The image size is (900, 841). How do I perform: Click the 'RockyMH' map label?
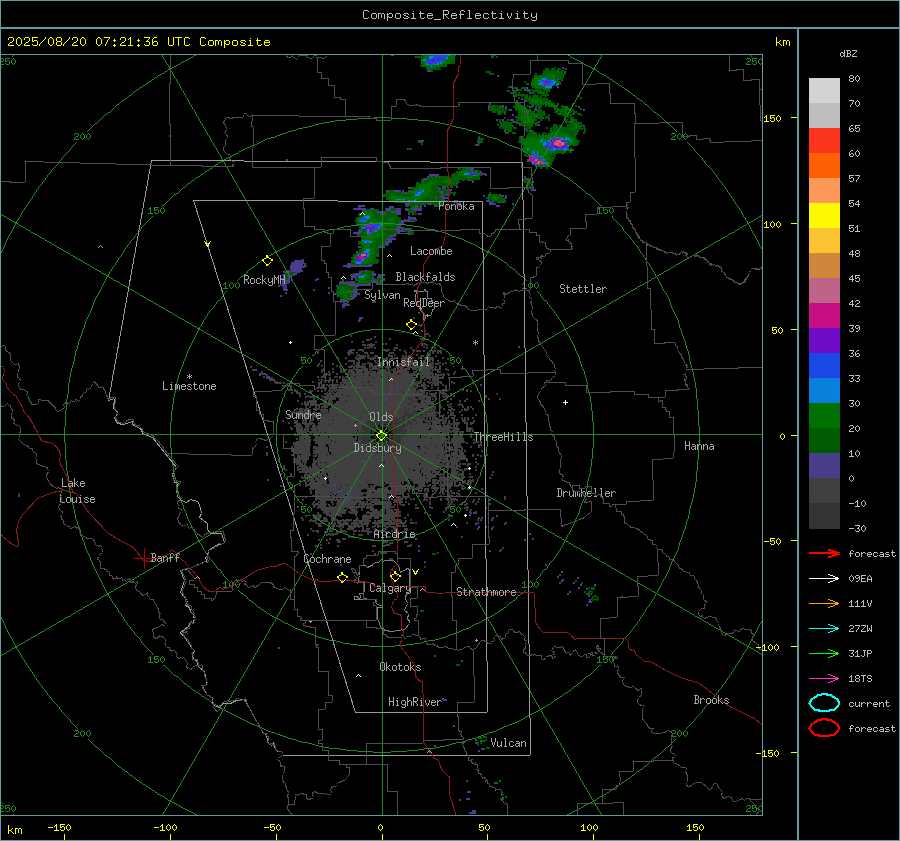coord(264,280)
